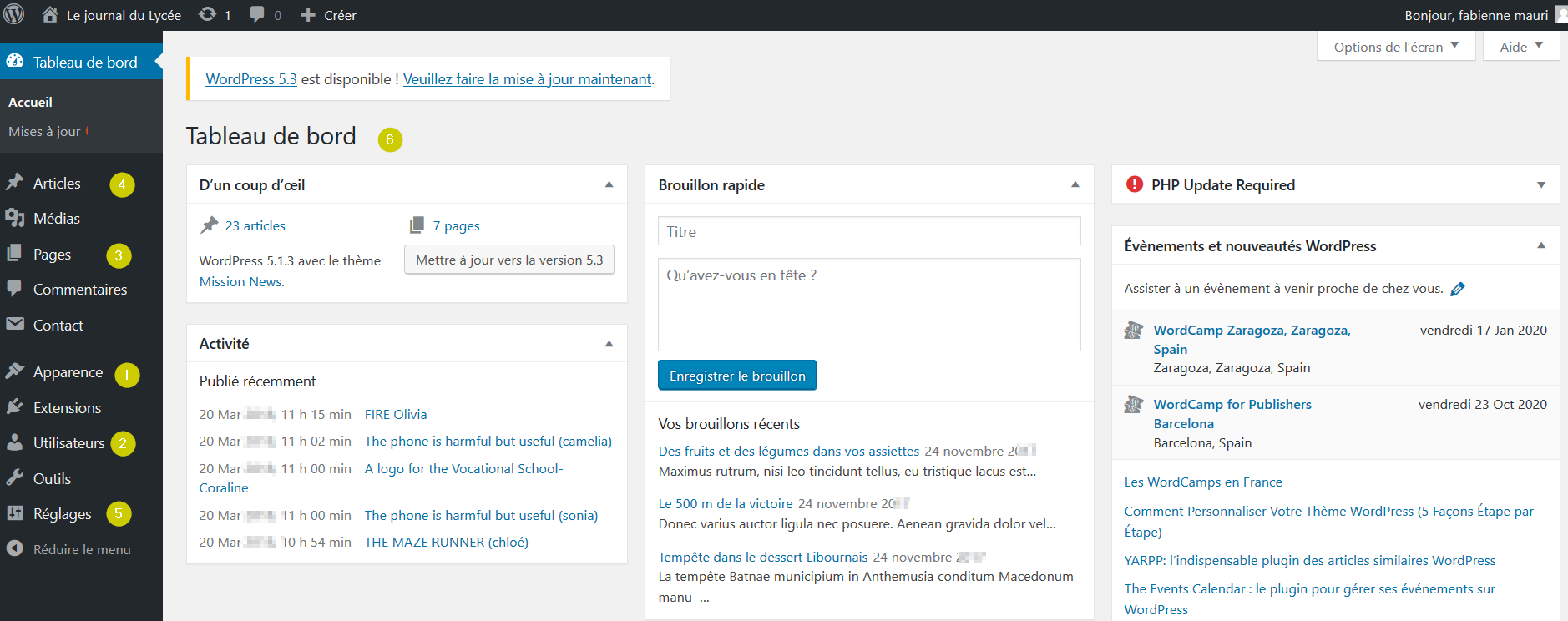Click the pages icon beside 7 pages

click(417, 225)
